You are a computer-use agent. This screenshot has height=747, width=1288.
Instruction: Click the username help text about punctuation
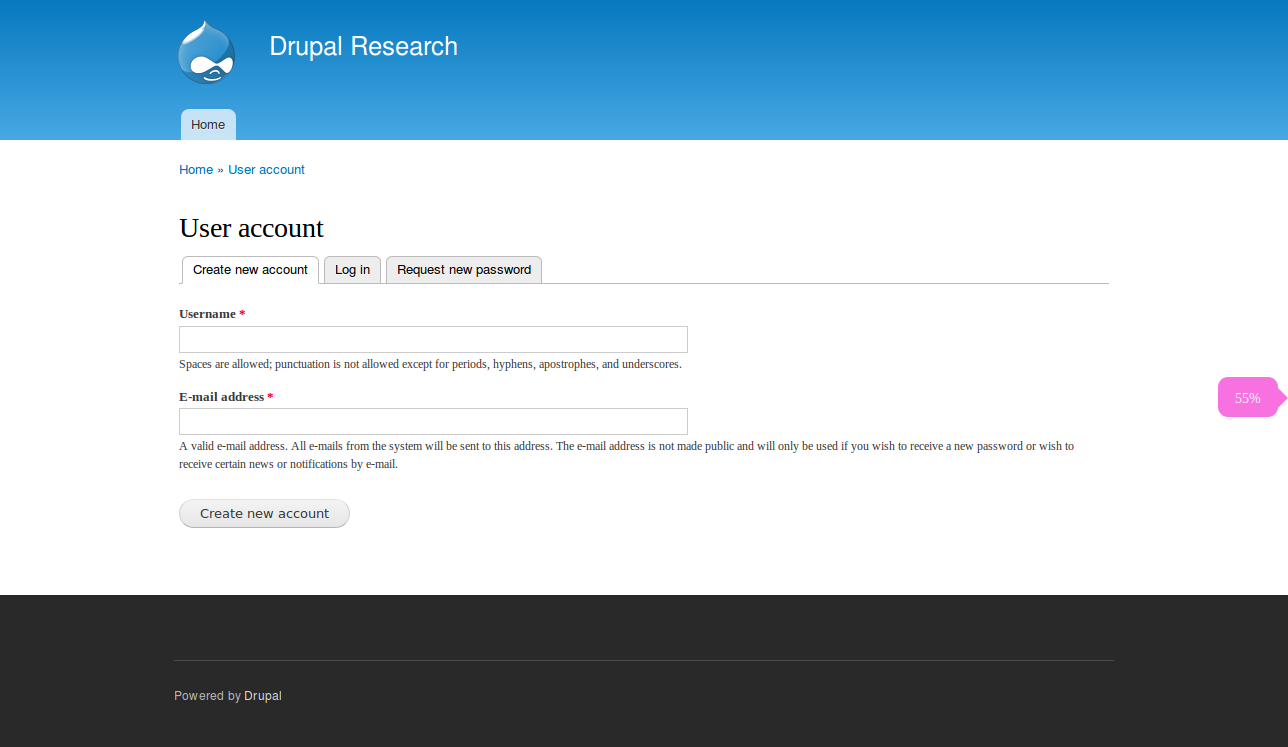[x=430, y=364]
